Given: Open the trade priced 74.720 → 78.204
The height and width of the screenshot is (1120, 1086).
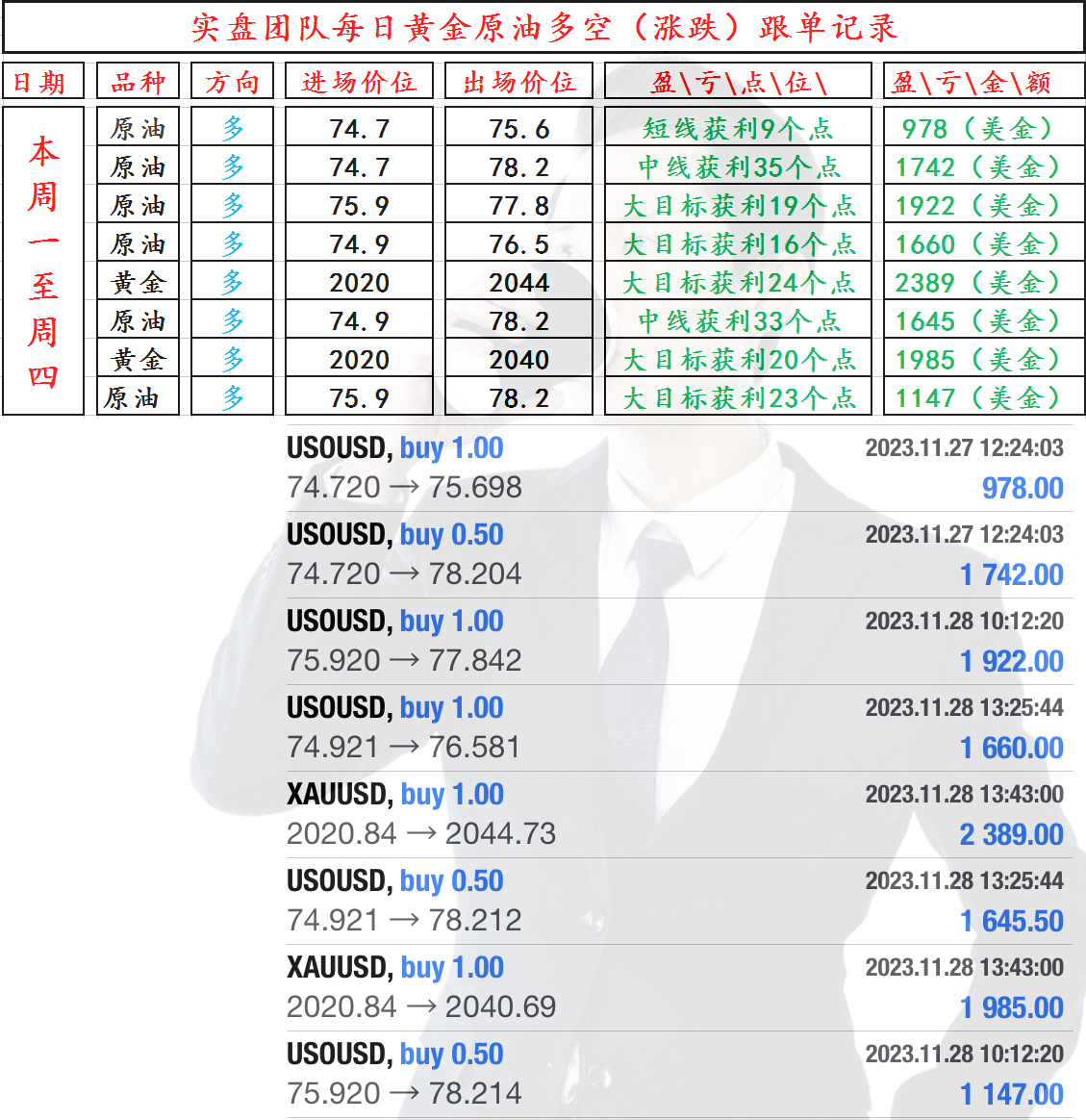Looking at the screenshot, I should (679, 554).
